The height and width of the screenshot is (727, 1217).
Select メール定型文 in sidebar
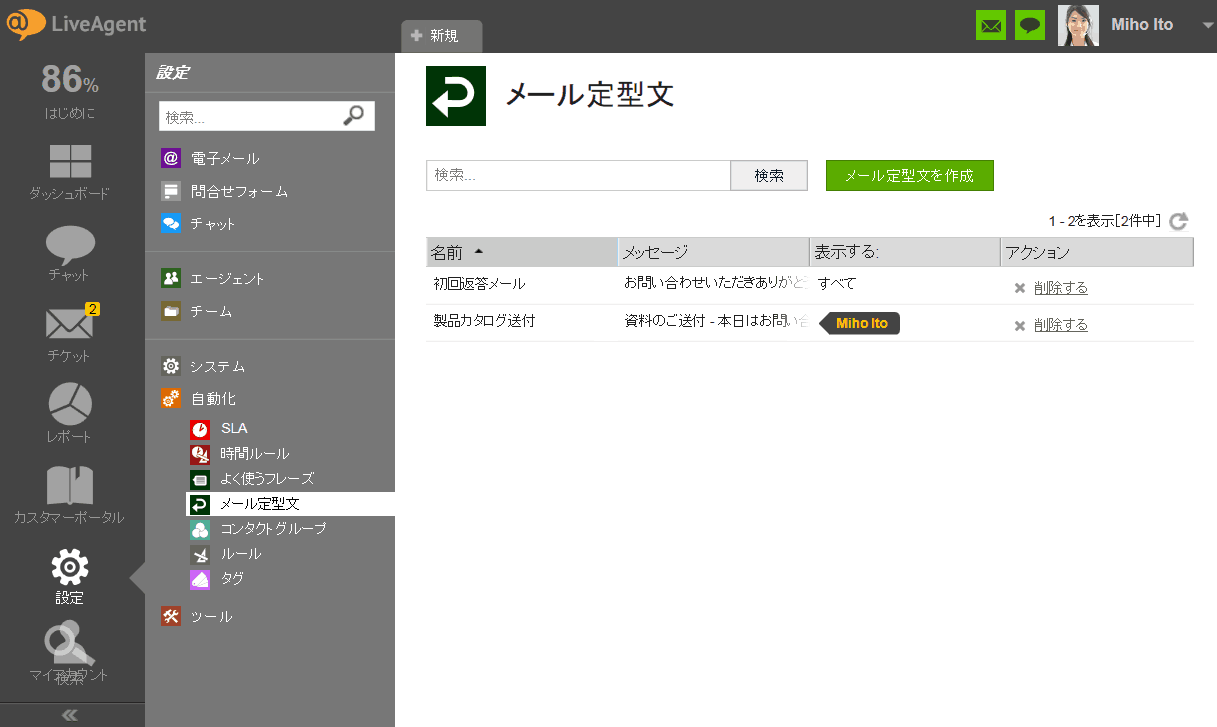pos(290,503)
